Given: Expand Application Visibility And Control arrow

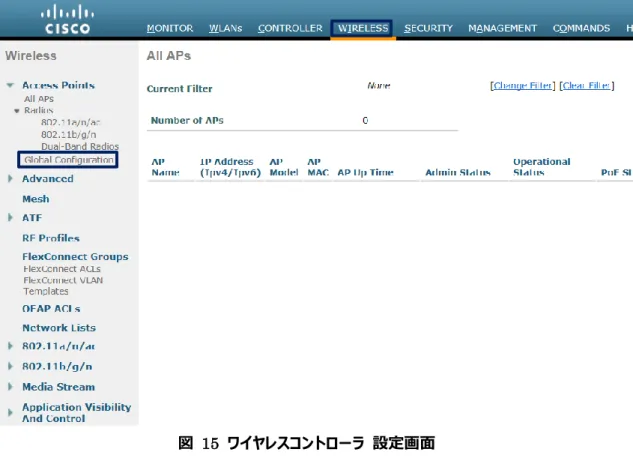Looking at the screenshot, I should click(10, 413).
